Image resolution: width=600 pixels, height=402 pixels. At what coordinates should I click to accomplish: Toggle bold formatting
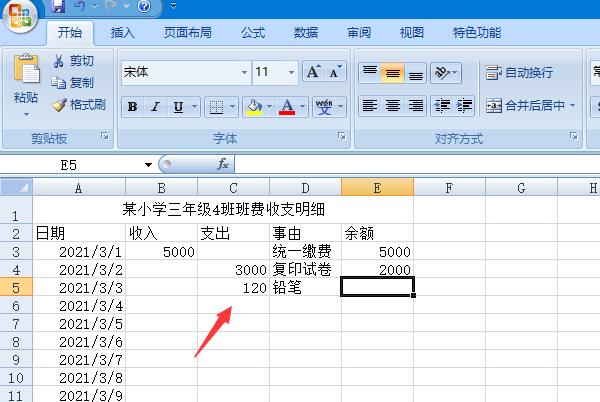pos(132,107)
